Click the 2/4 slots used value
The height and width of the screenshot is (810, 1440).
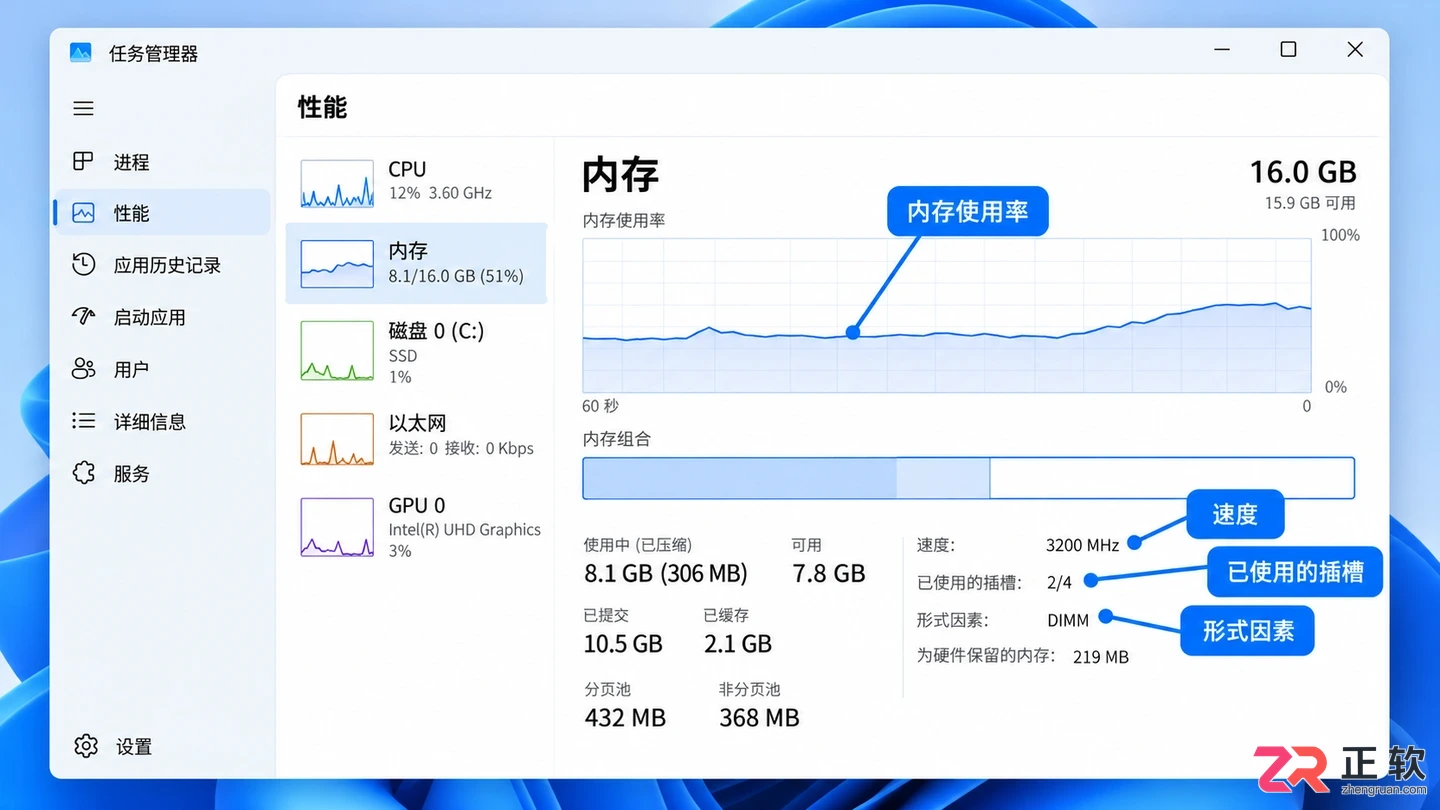point(1059,582)
